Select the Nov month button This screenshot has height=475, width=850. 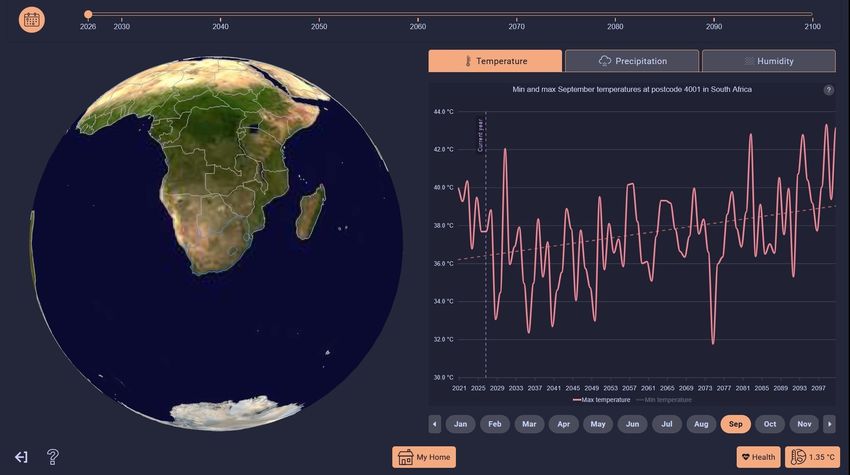(804, 424)
